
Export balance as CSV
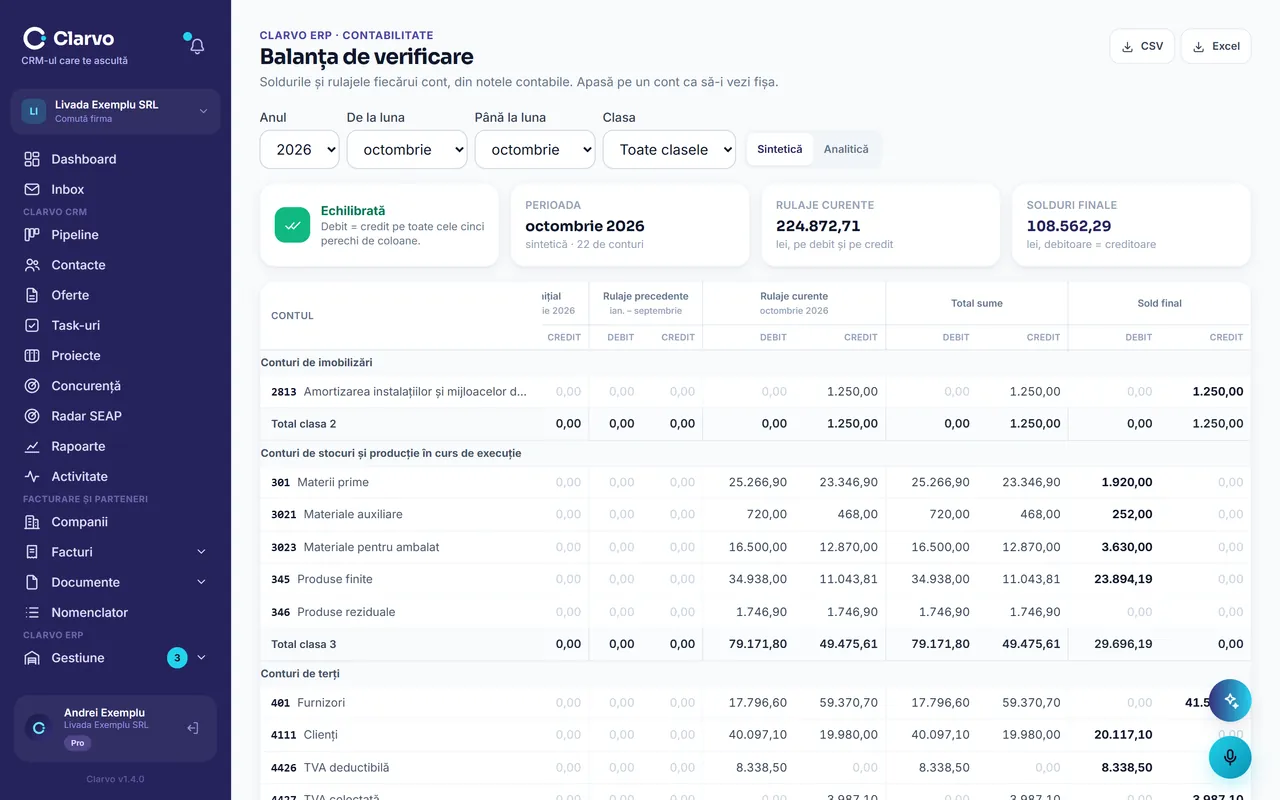(1142, 46)
